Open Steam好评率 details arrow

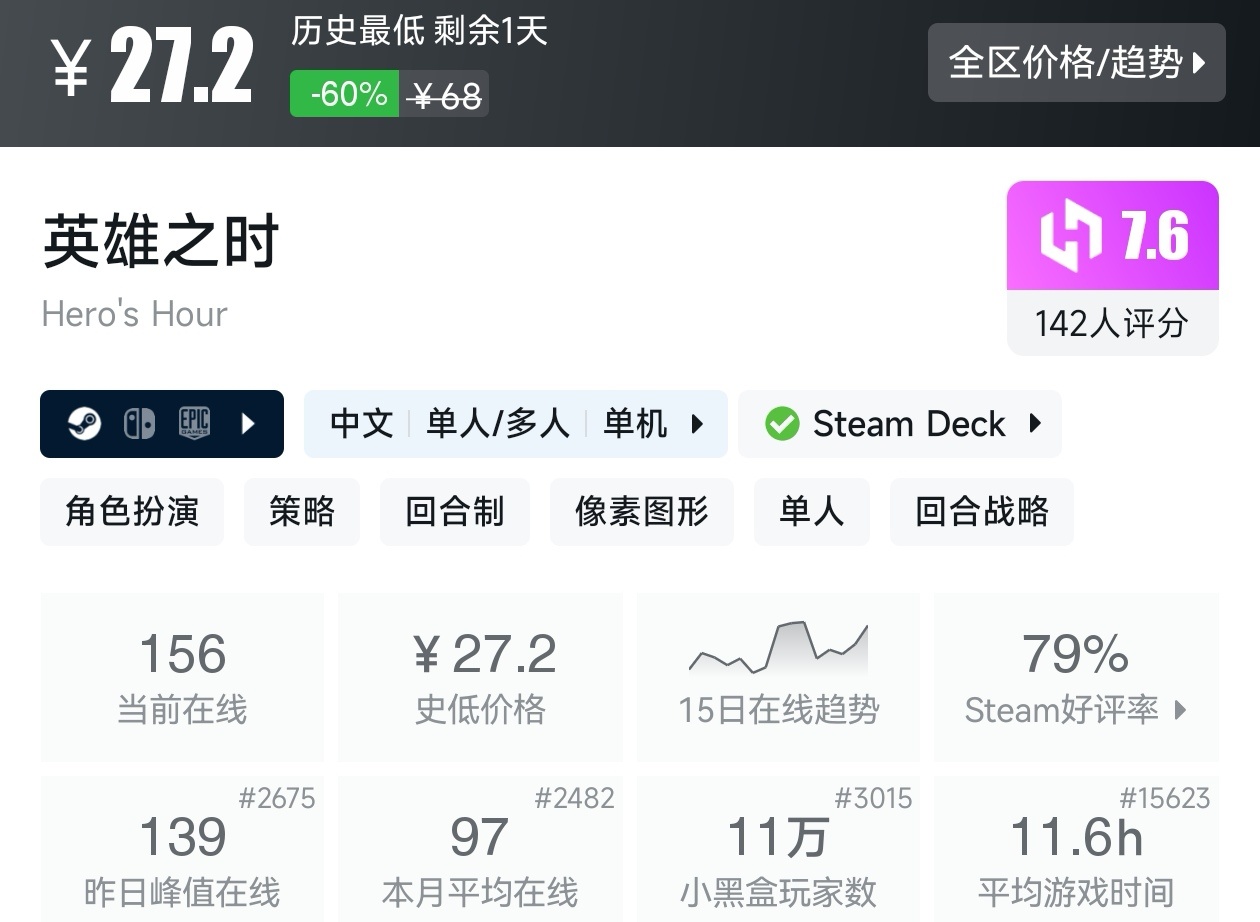pyautogui.click(x=1181, y=710)
